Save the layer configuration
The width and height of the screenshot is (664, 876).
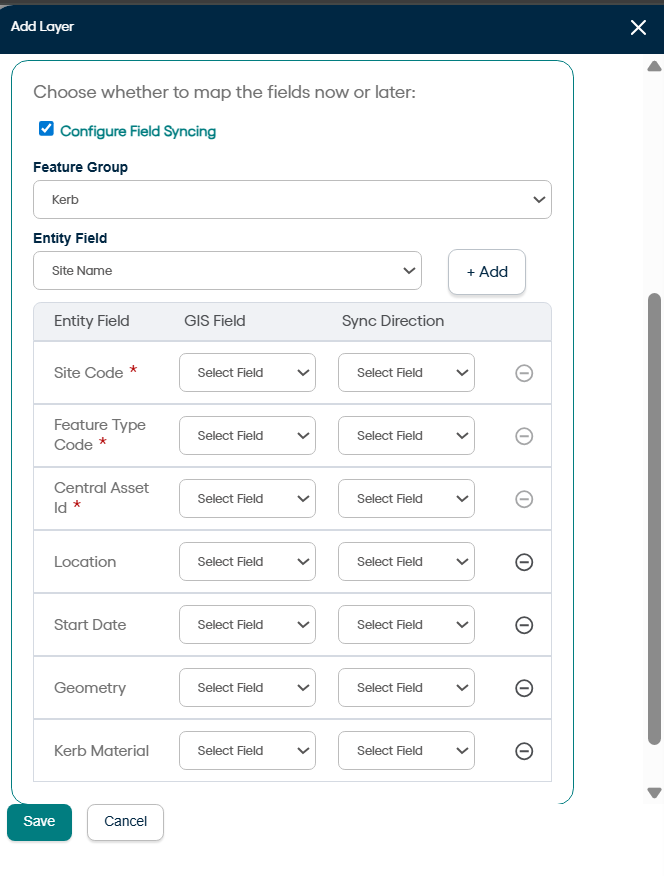(x=39, y=822)
